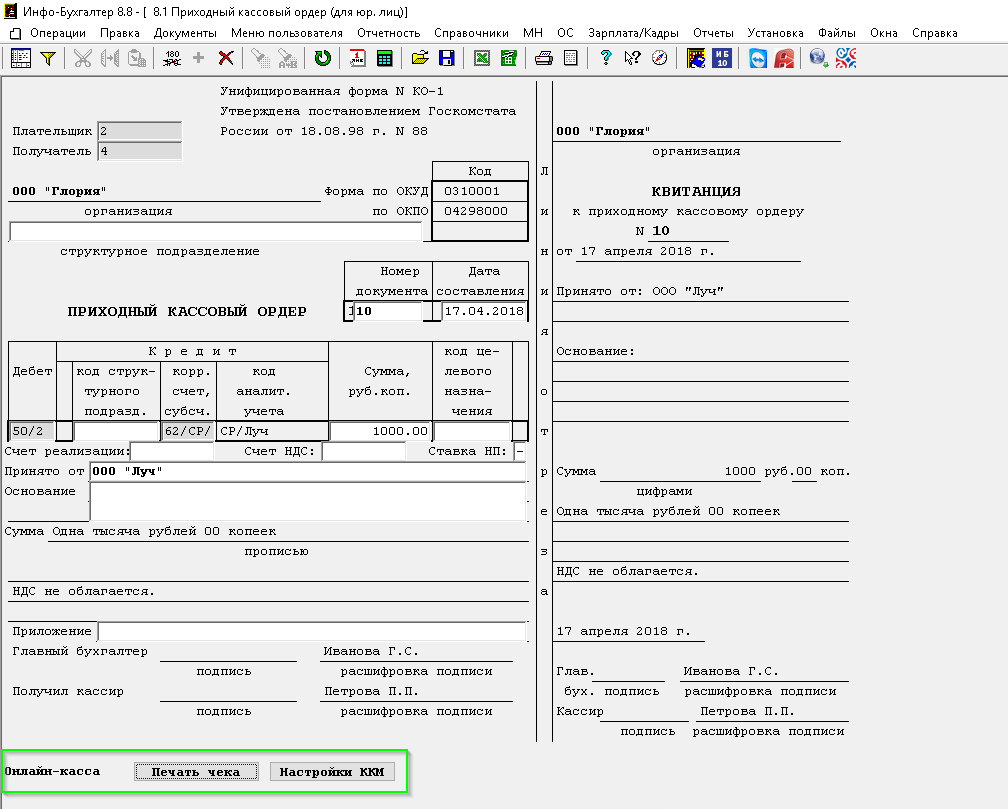This screenshot has width=1008, height=809.
Task: Click the Принято от field
Action: tap(308, 471)
